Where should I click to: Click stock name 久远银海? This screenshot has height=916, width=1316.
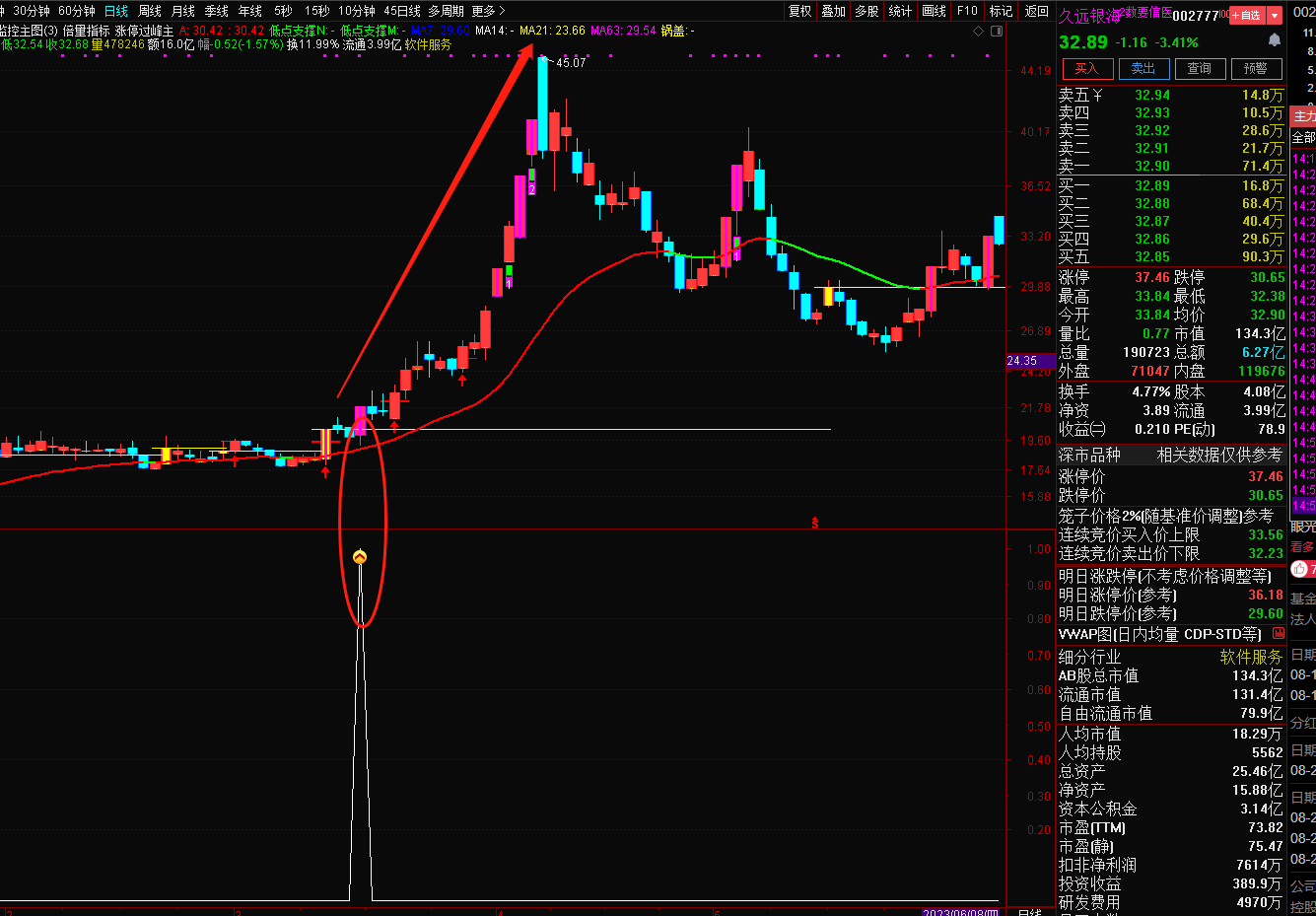click(1089, 16)
